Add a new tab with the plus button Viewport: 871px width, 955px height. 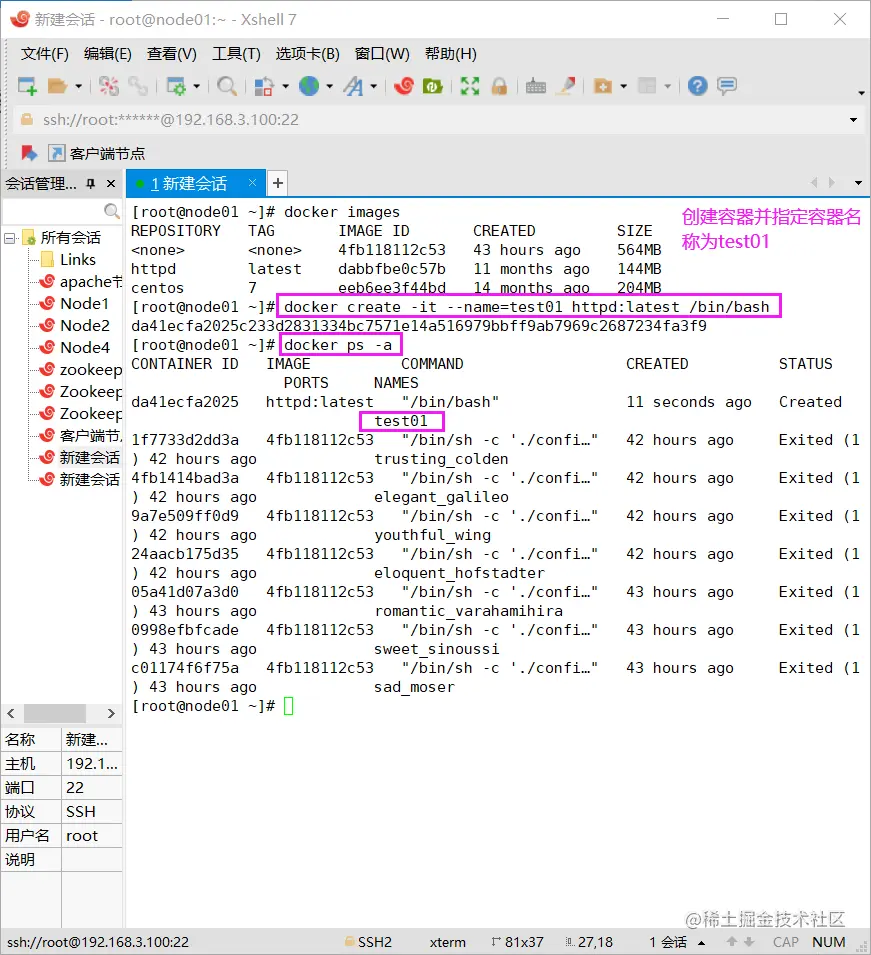click(x=277, y=183)
